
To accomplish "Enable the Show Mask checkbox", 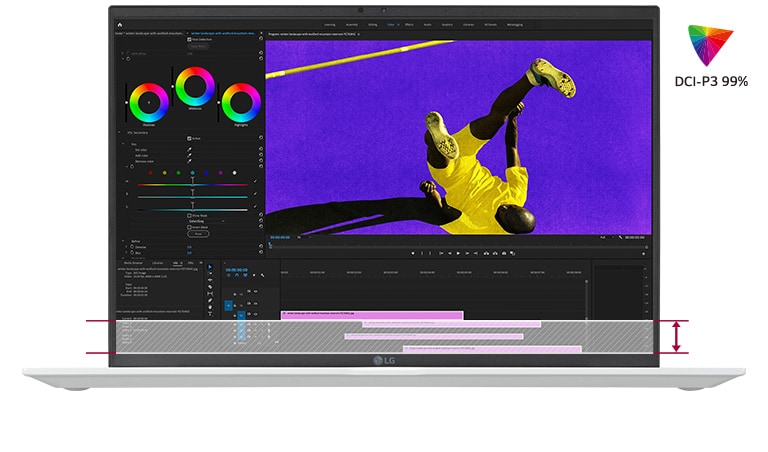I will point(190,215).
